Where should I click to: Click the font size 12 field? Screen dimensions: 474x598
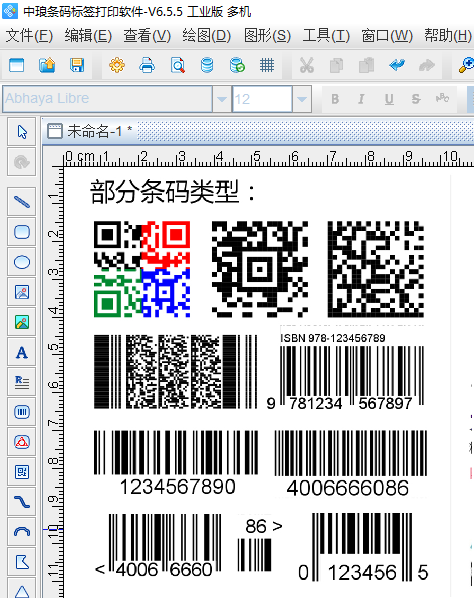[x=262, y=99]
